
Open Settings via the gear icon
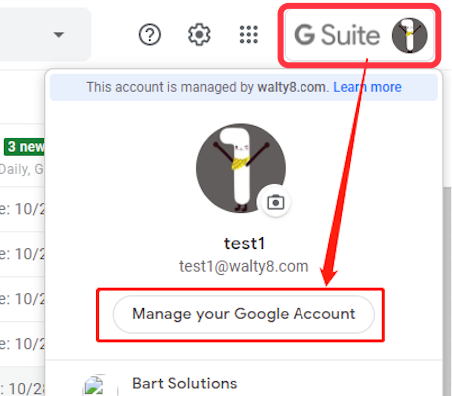click(199, 34)
